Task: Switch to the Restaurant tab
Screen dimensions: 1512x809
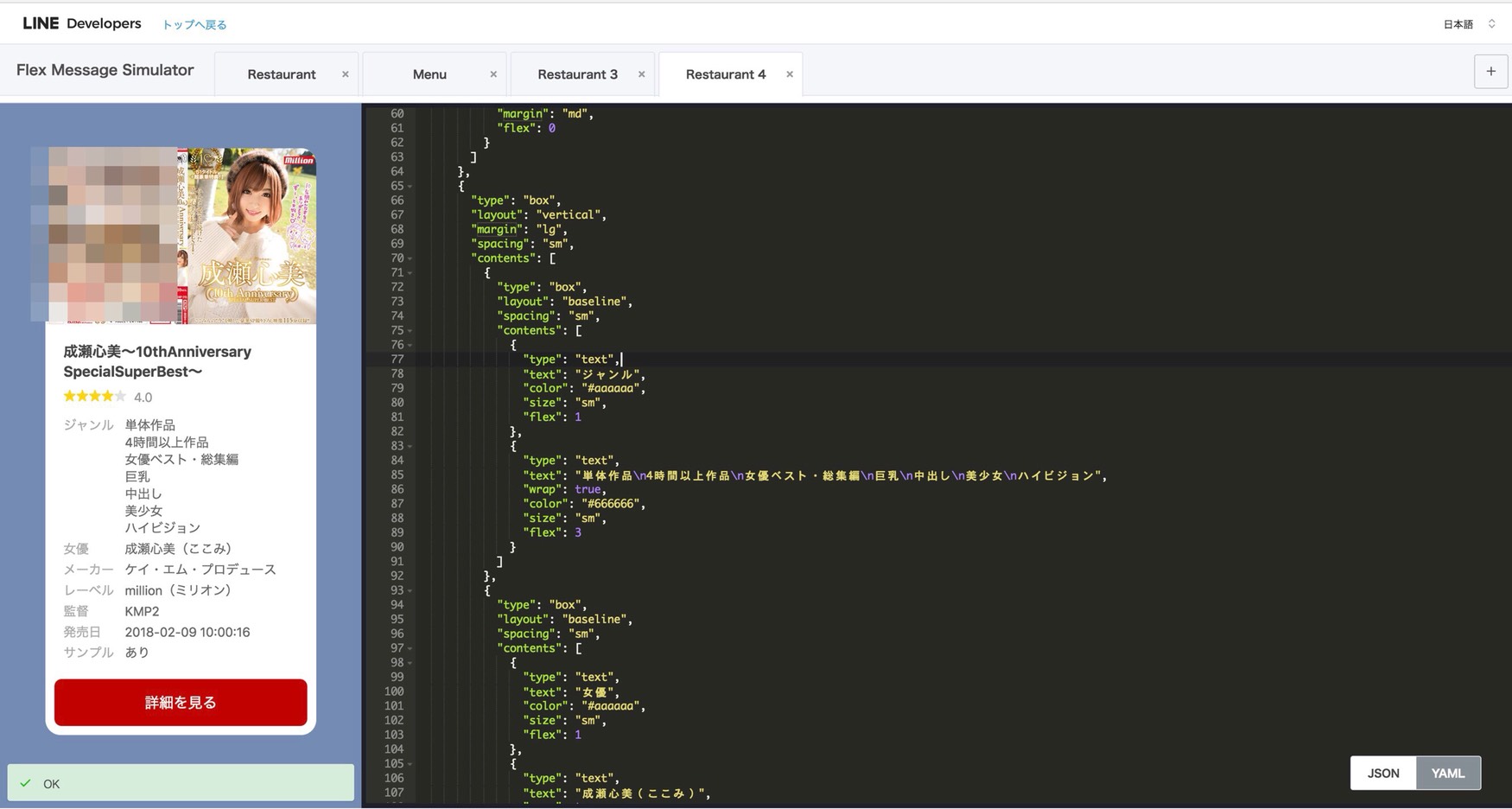Action: click(283, 73)
